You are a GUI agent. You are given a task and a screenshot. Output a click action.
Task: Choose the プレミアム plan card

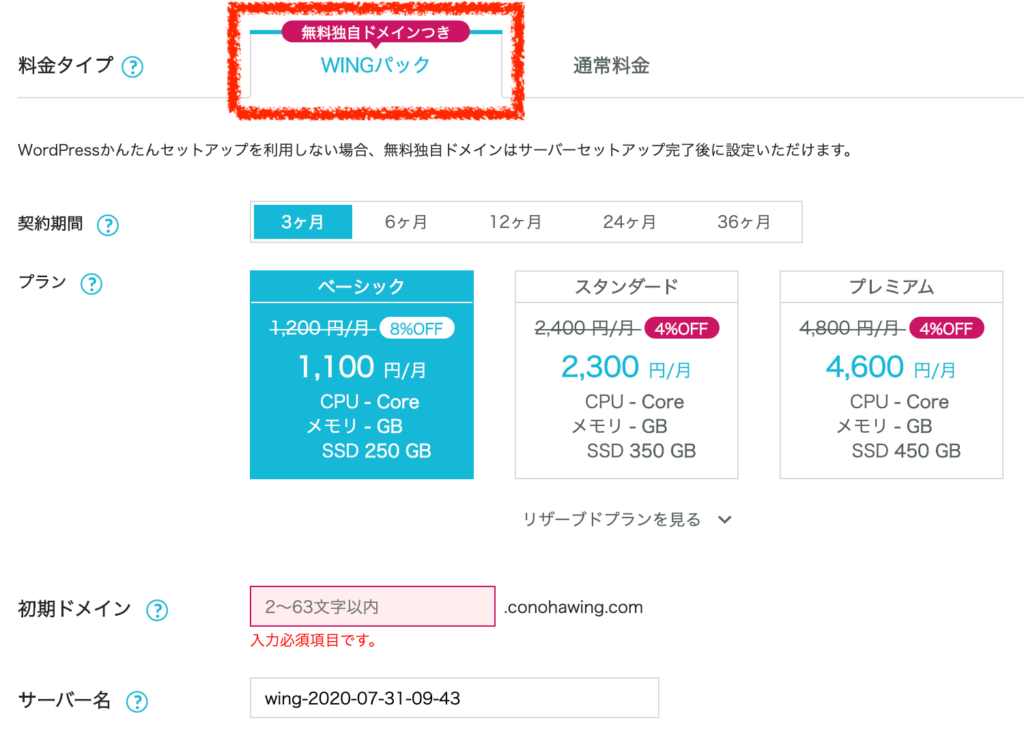pos(891,375)
